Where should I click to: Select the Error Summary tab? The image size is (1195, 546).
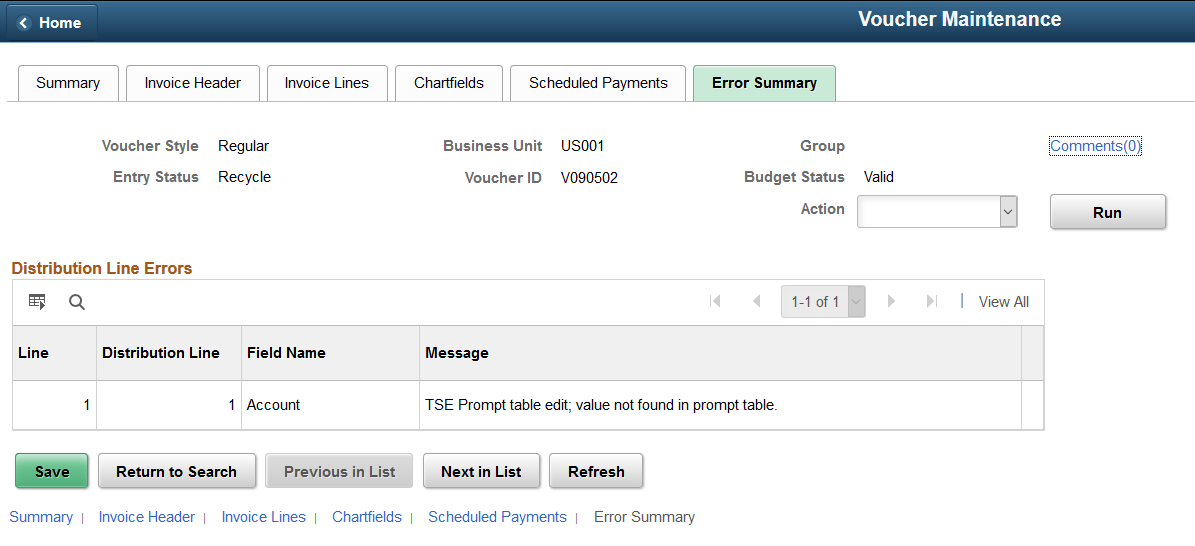[x=764, y=83]
